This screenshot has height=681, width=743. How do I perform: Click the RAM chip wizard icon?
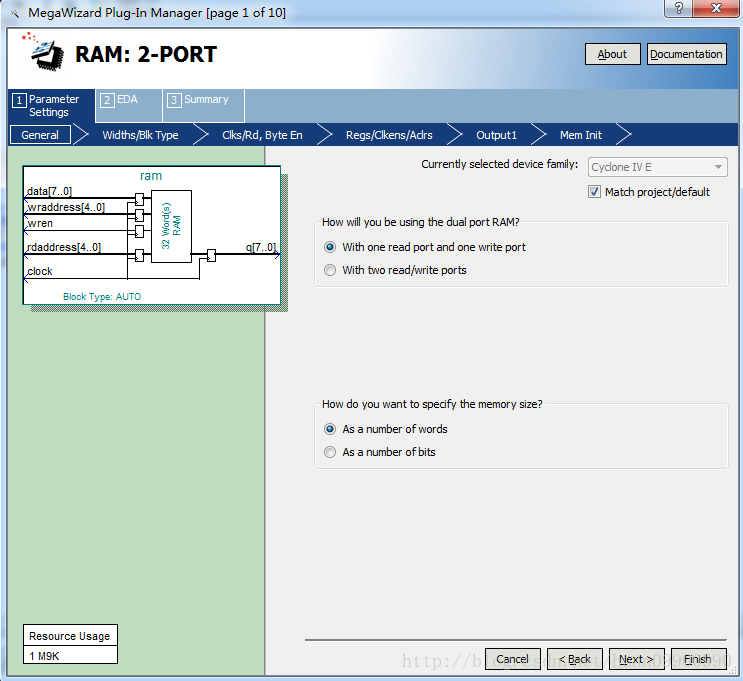point(44,53)
